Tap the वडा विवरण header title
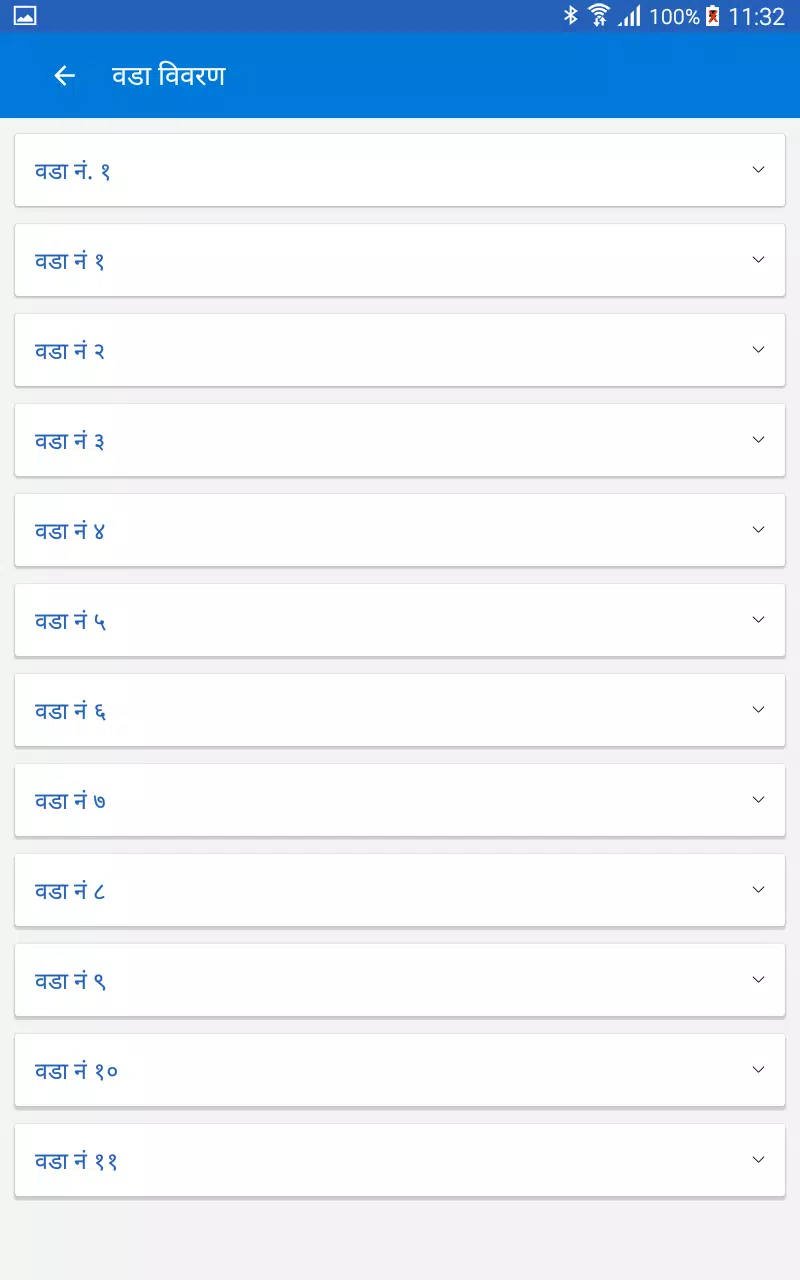800x1280 pixels. [168, 76]
